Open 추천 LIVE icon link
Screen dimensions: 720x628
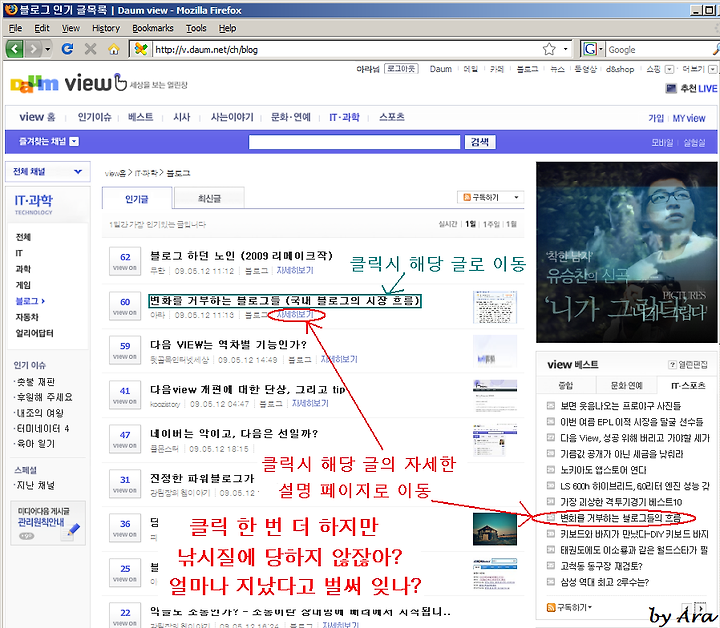[x=671, y=89]
